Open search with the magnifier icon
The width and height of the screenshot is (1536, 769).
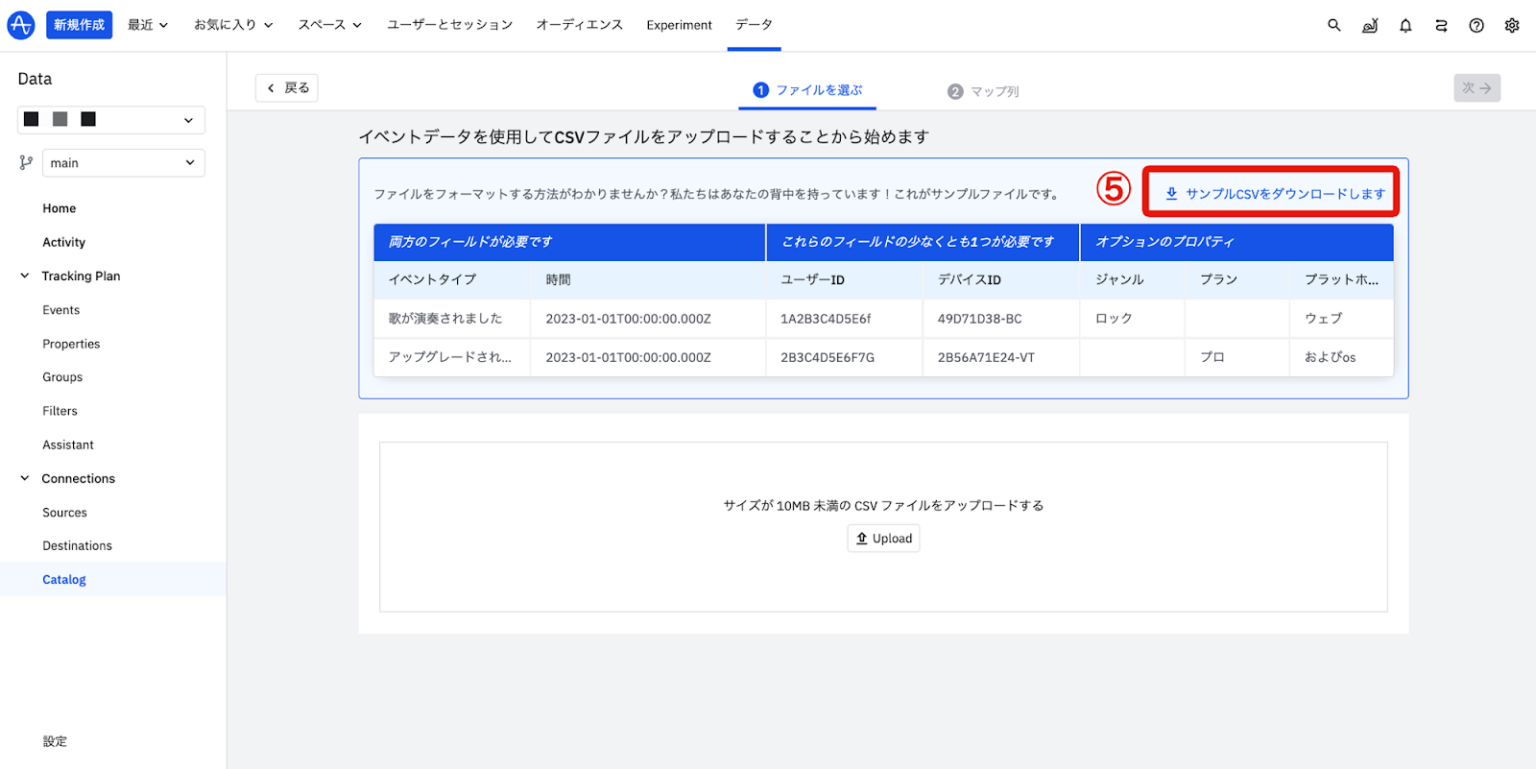click(1334, 25)
